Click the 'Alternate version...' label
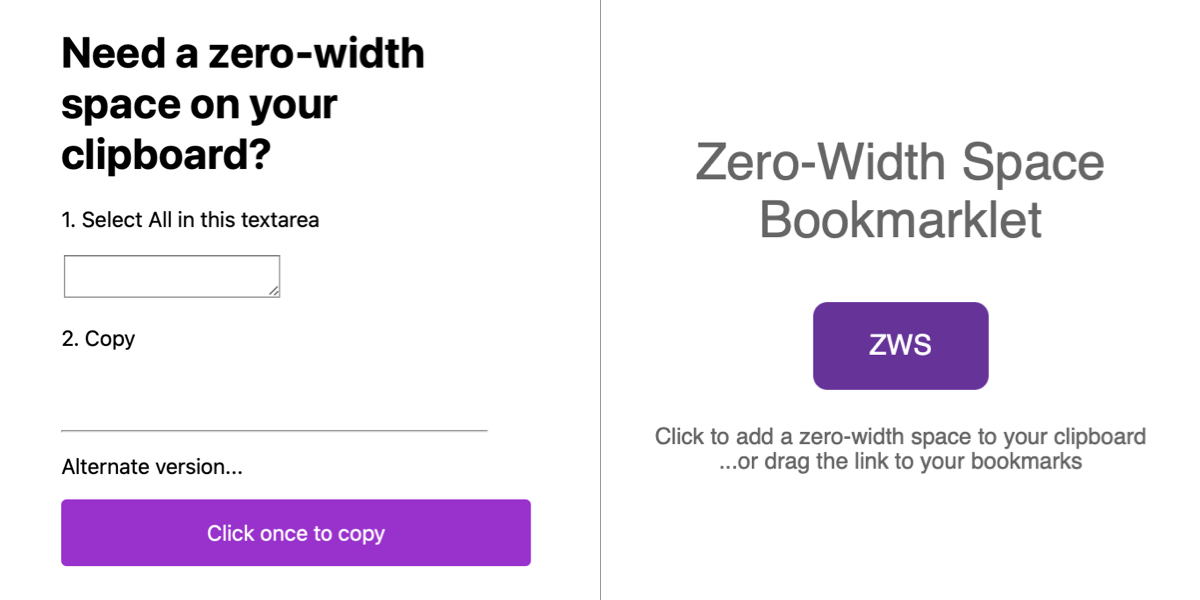This screenshot has height=600, width=1200. [152, 467]
